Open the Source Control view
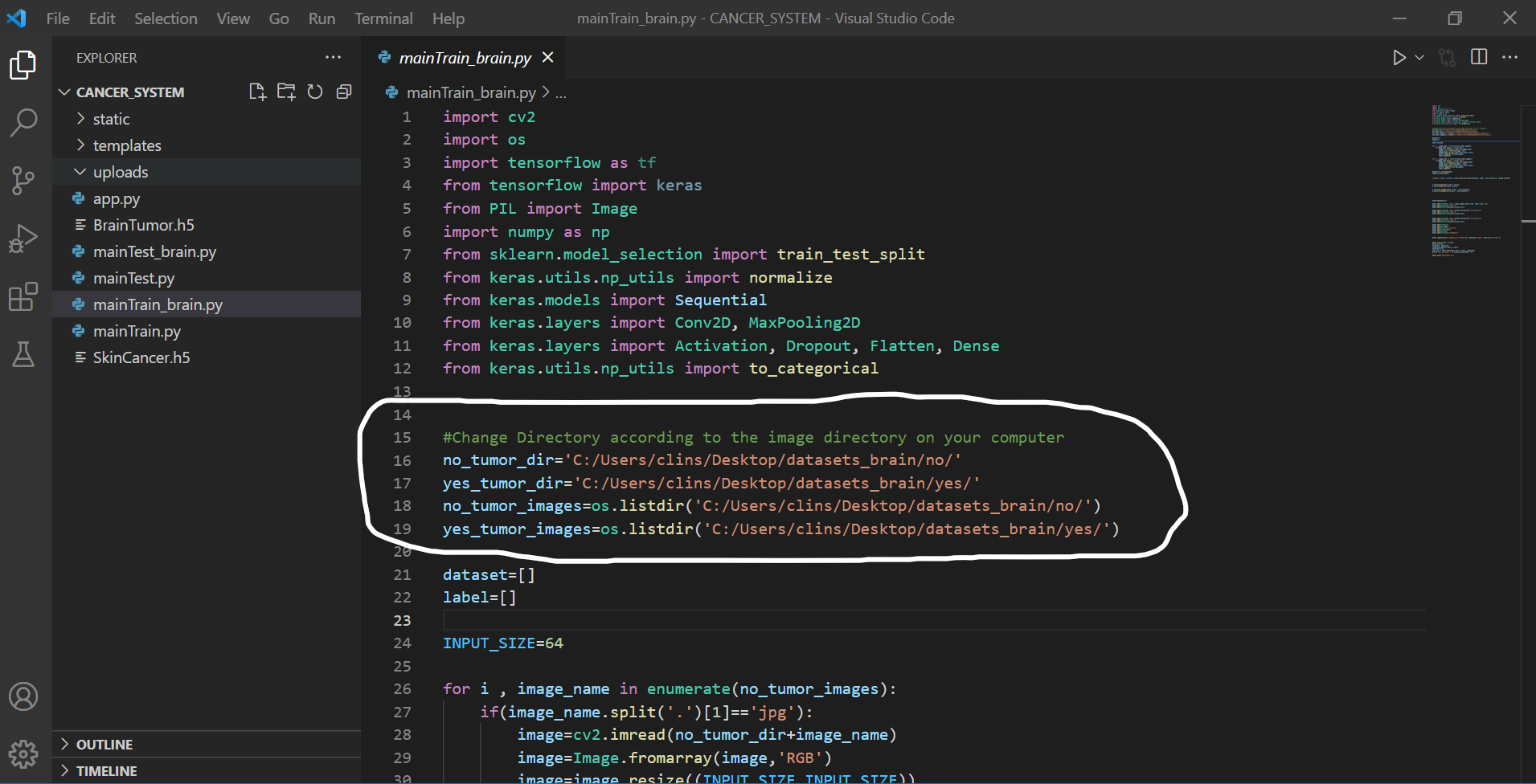This screenshot has width=1536, height=784. click(23, 181)
